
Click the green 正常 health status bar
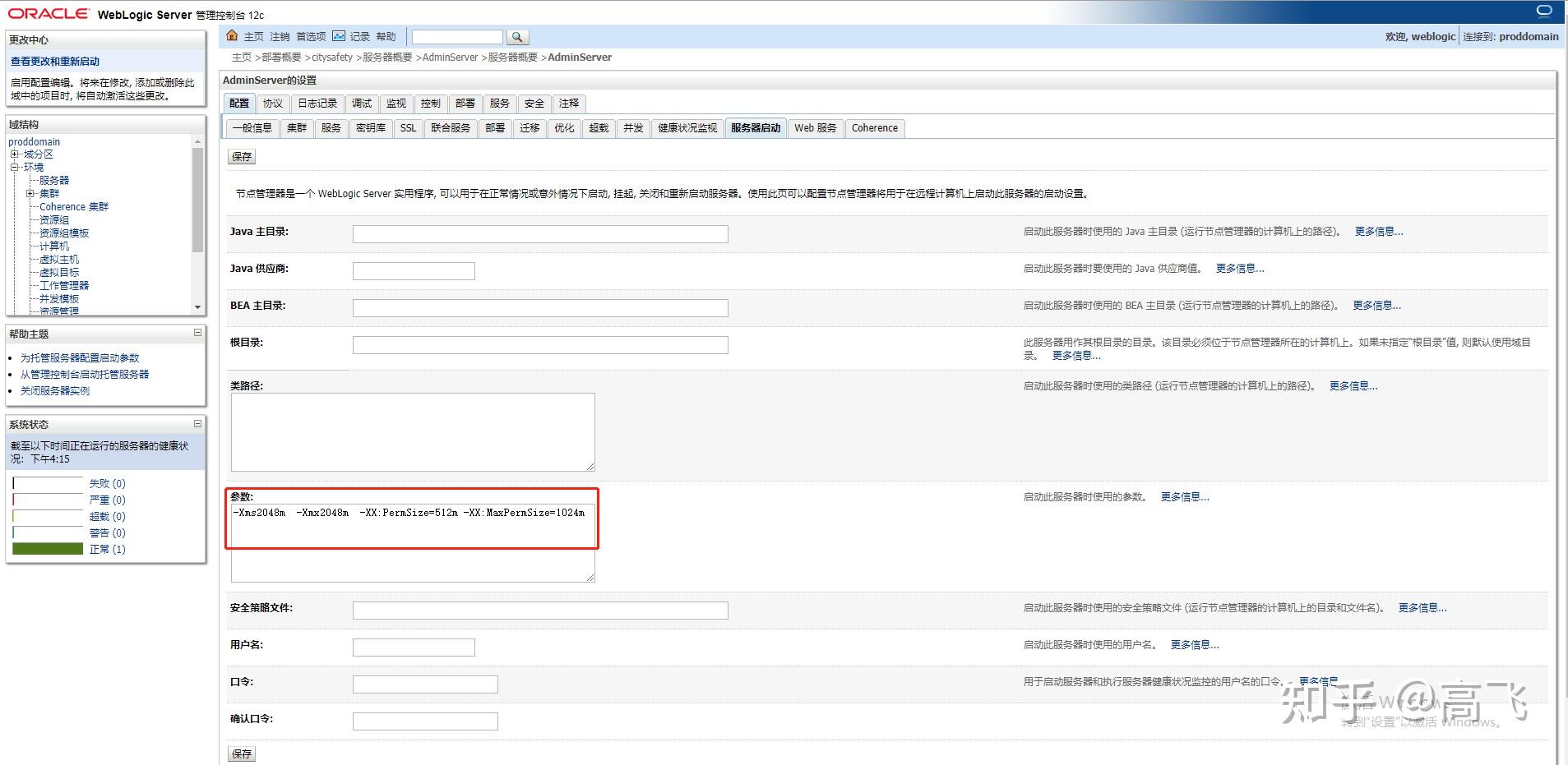pos(47,548)
